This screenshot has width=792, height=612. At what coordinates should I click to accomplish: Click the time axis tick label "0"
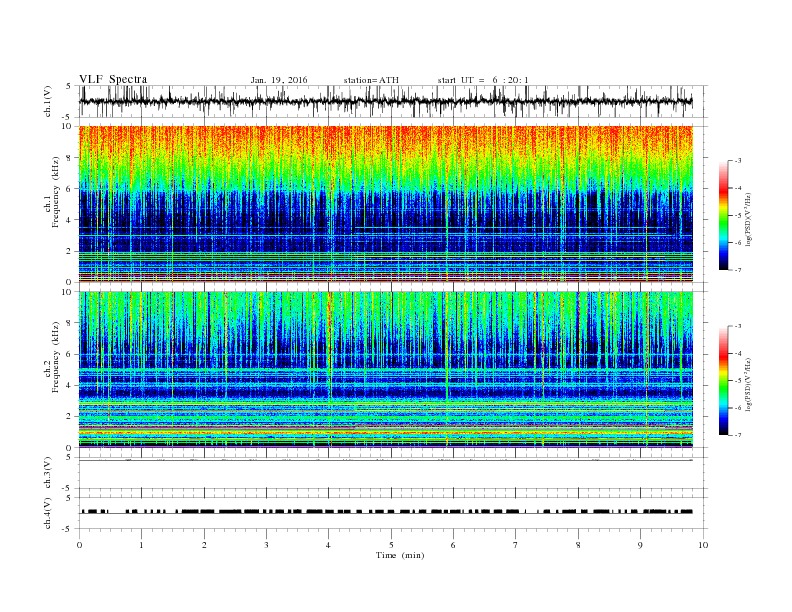point(79,545)
